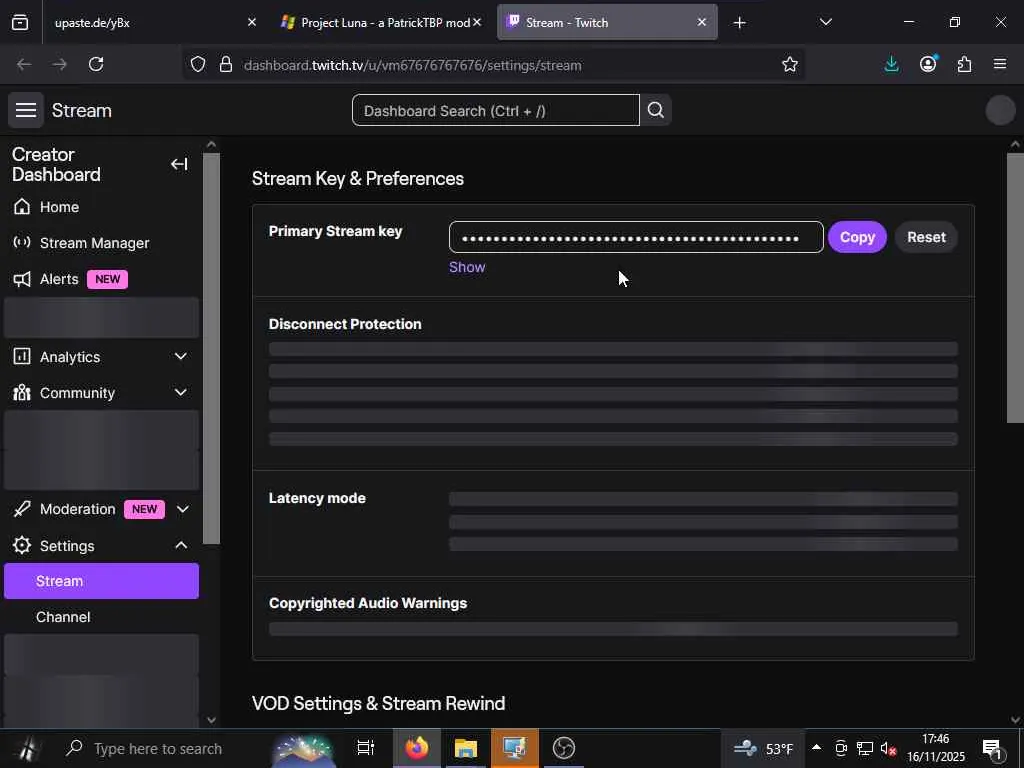This screenshot has width=1024, height=768.
Task: Click the Settings gear icon
Action: point(22,545)
